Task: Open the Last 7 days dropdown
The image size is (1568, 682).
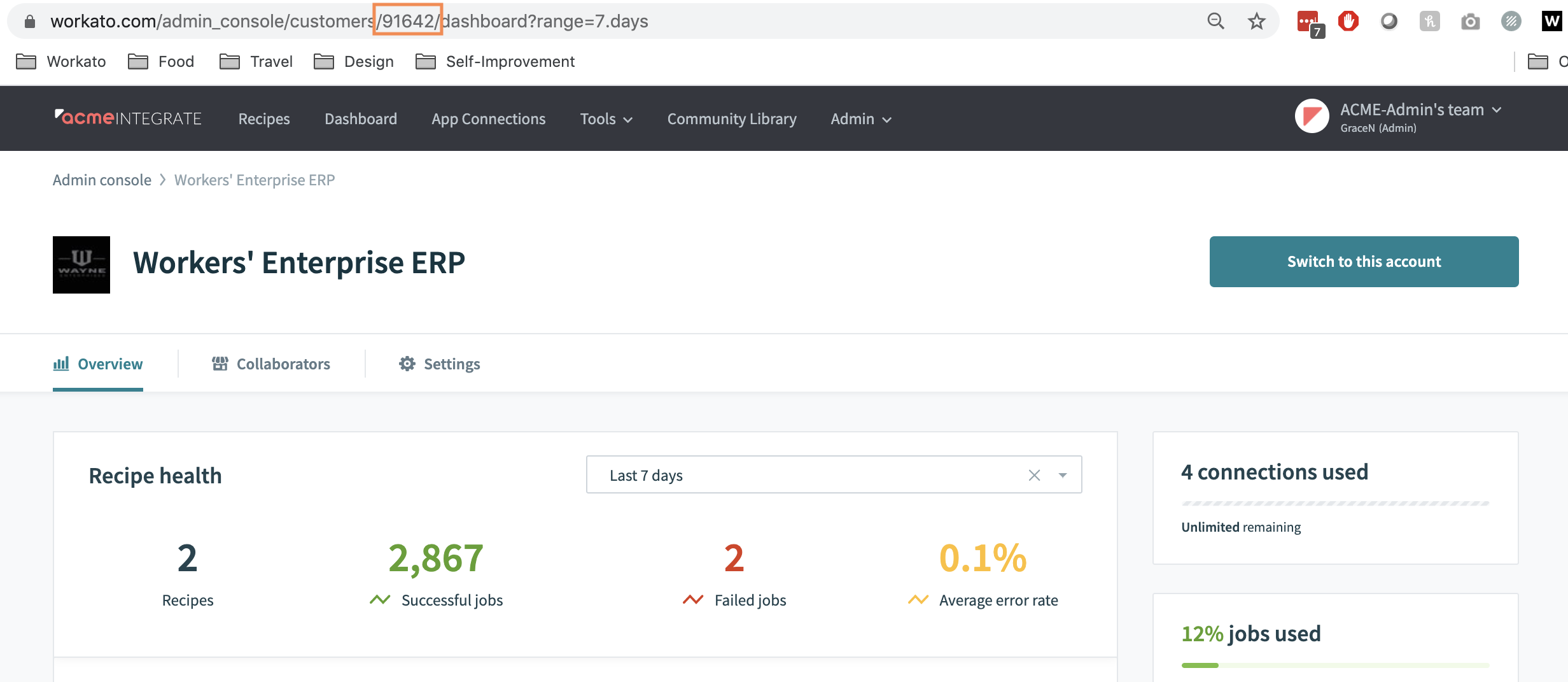Action: (1061, 474)
